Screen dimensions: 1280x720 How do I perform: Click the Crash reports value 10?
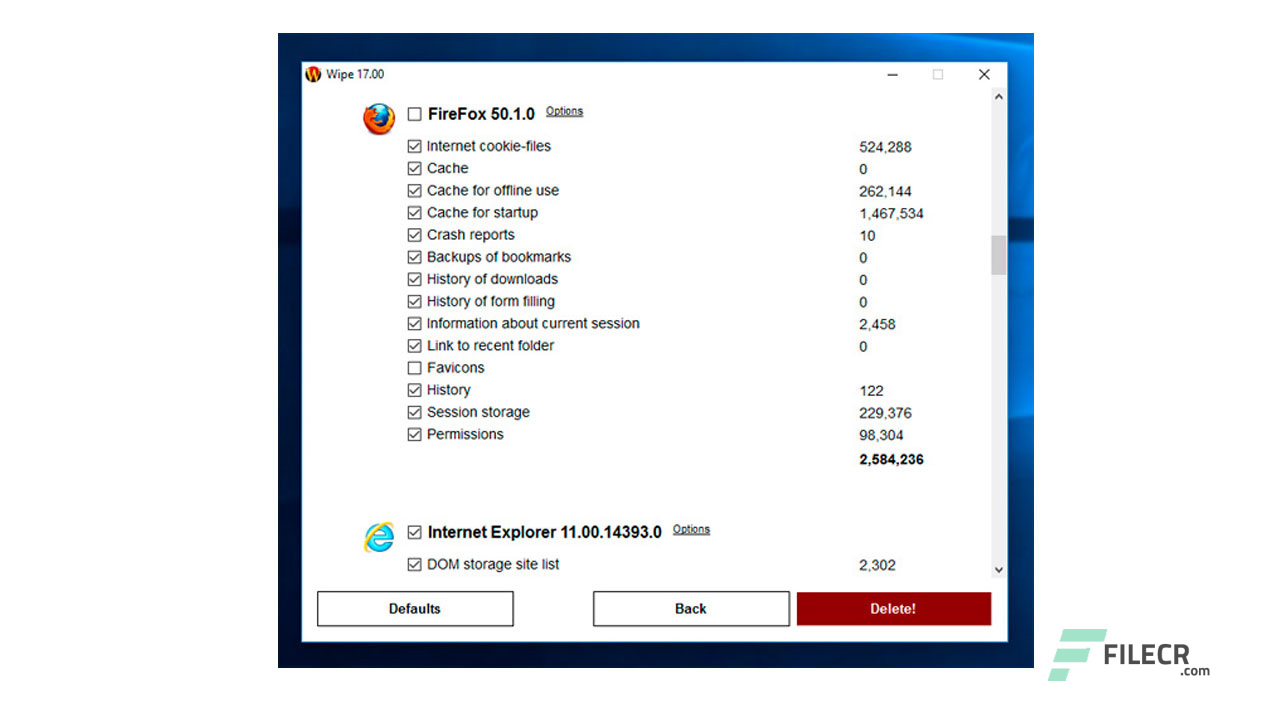coord(867,236)
